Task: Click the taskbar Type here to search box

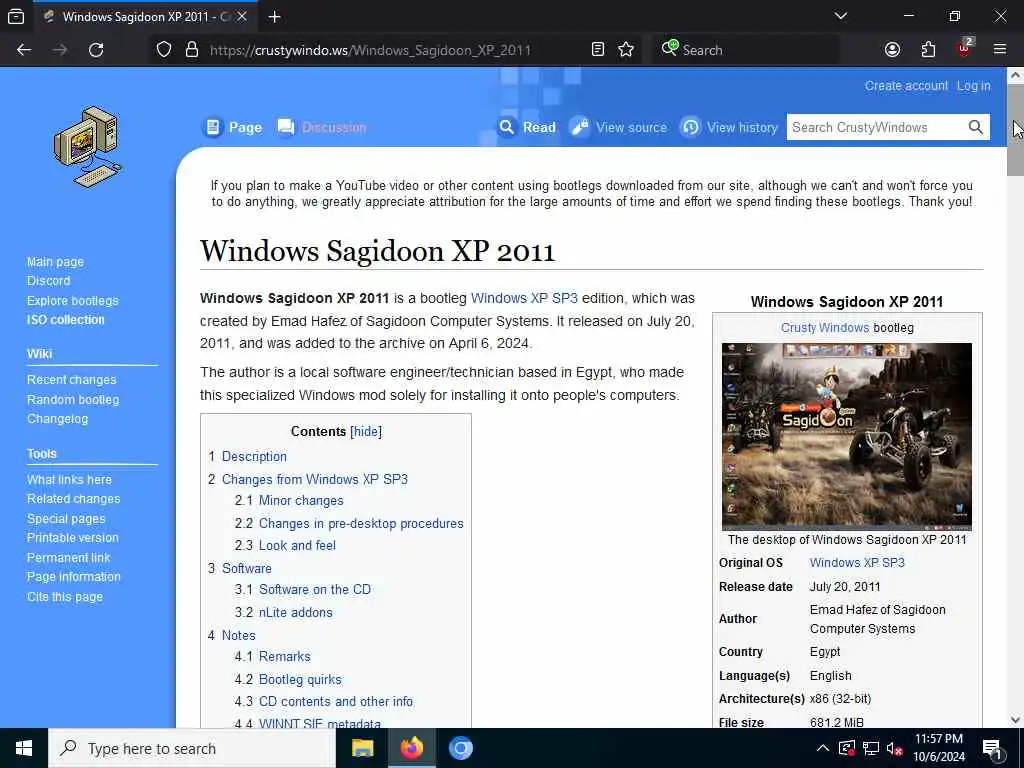Action: click(x=192, y=748)
